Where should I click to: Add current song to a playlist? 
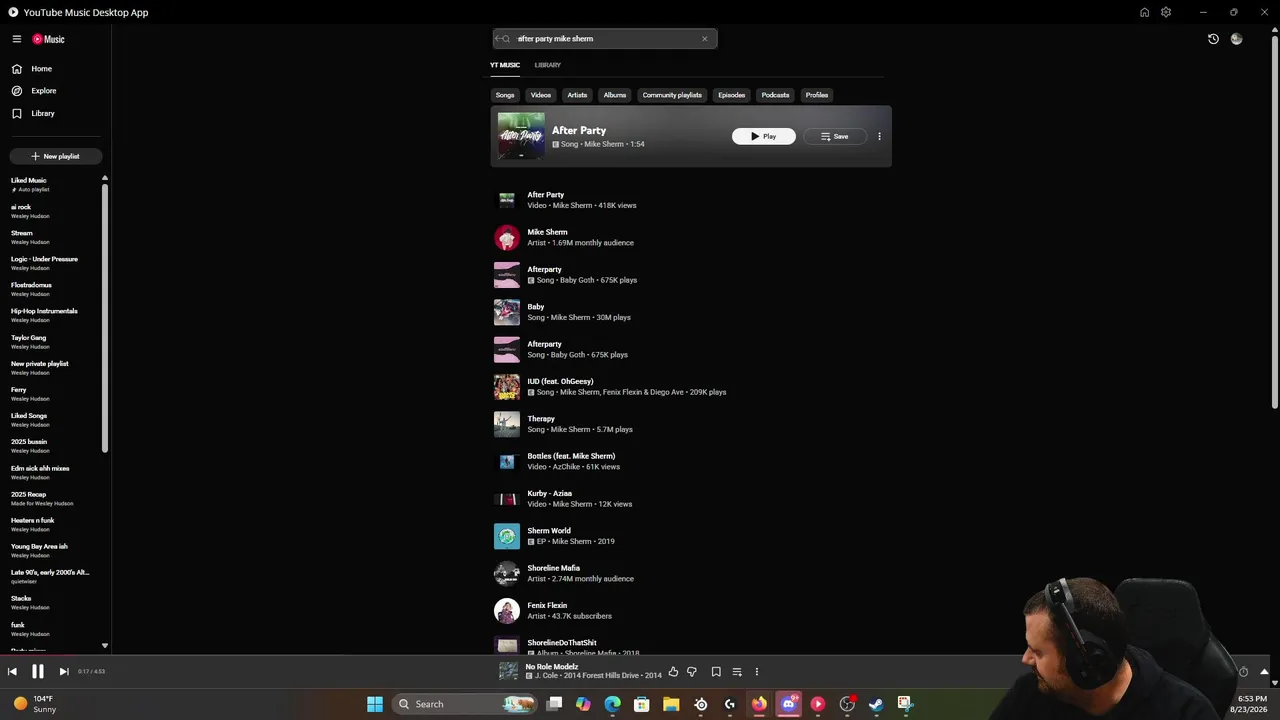tap(737, 672)
